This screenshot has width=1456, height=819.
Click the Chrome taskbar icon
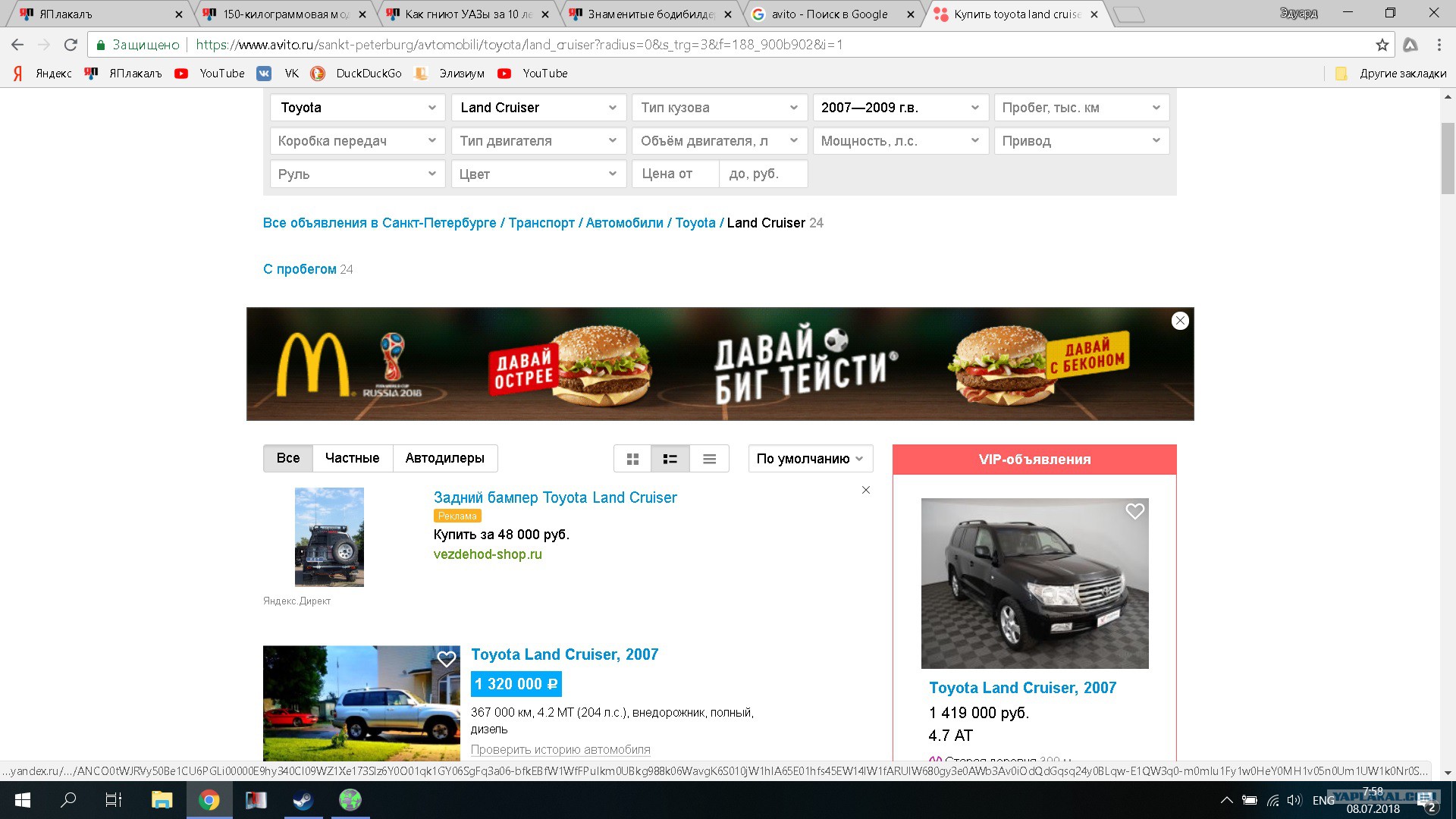point(209,800)
